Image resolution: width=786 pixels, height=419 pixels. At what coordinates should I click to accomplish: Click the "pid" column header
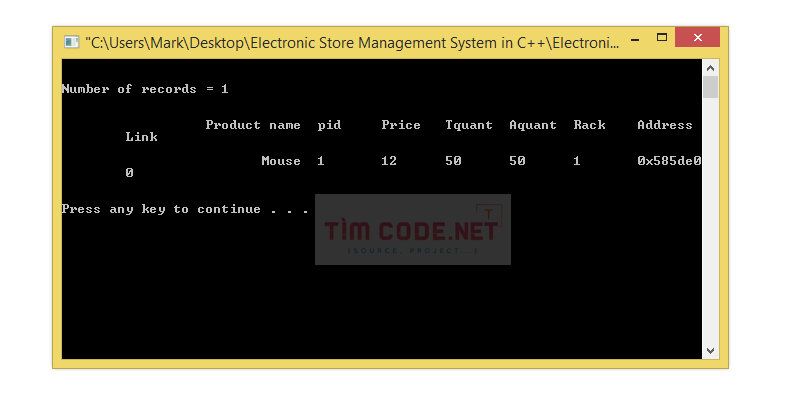click(329, 125)
